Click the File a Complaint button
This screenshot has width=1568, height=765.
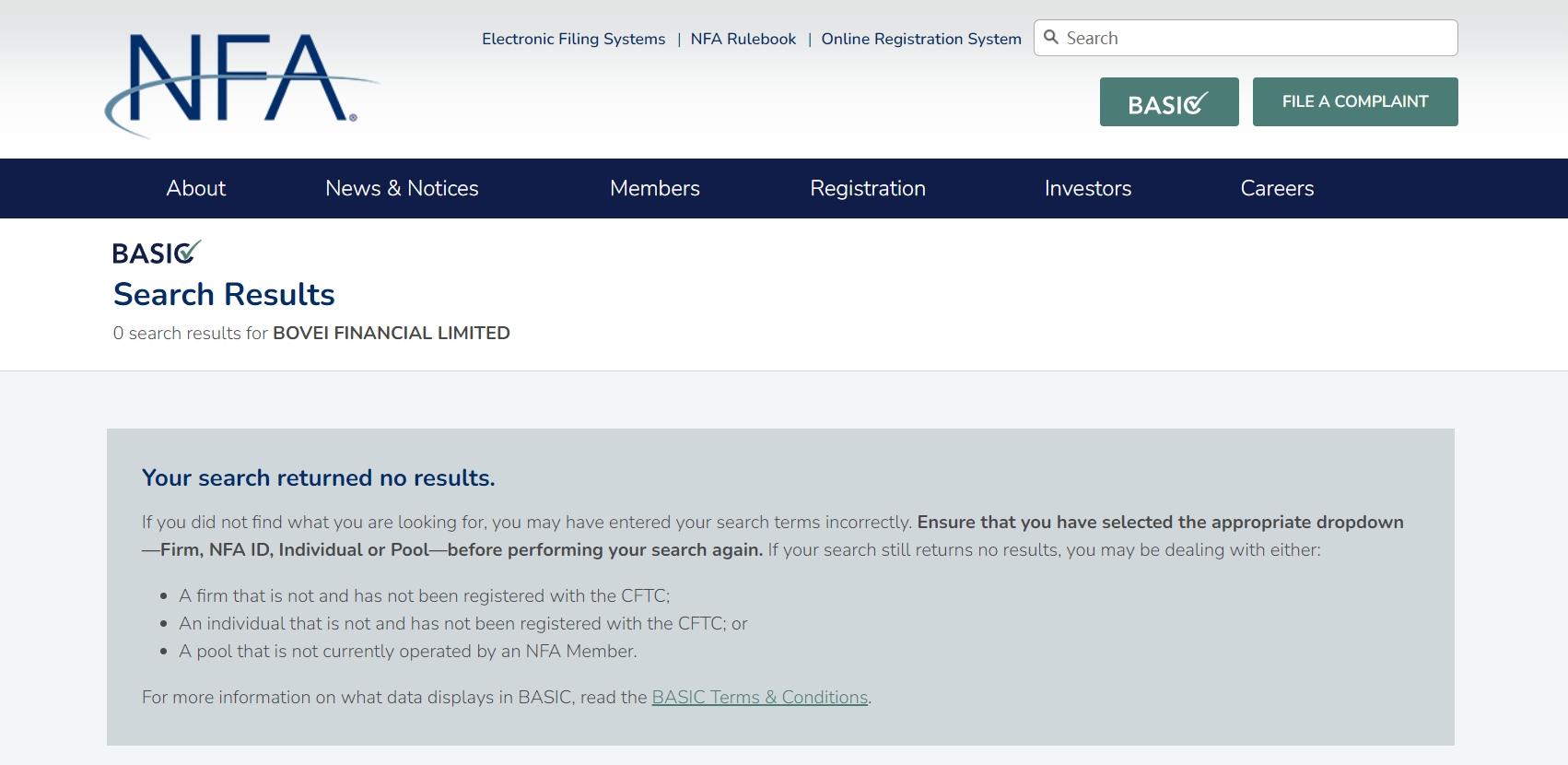click(x=1355, y=101)
